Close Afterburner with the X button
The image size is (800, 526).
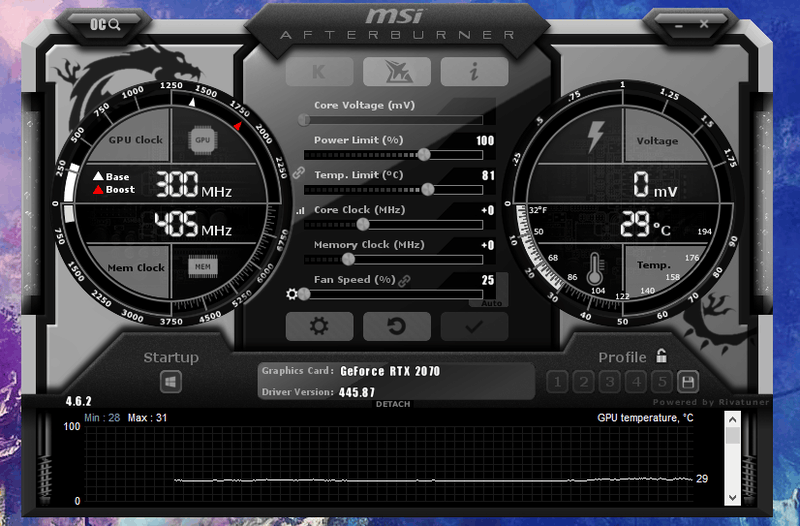pos(704,24)
